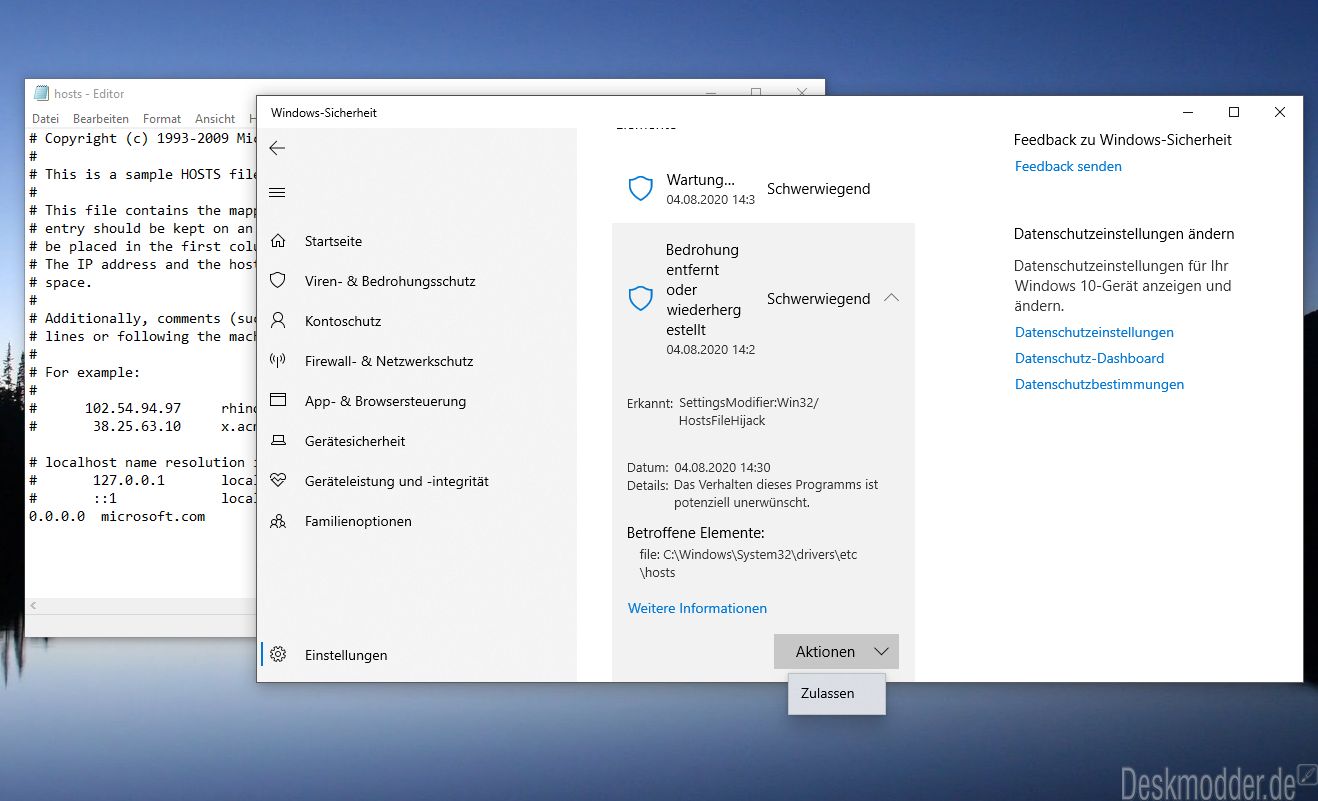The width and height of the screenshot is (1318, 801).
Task: Select the Familienoptionen people icon
Action: (x=278, y=521)
